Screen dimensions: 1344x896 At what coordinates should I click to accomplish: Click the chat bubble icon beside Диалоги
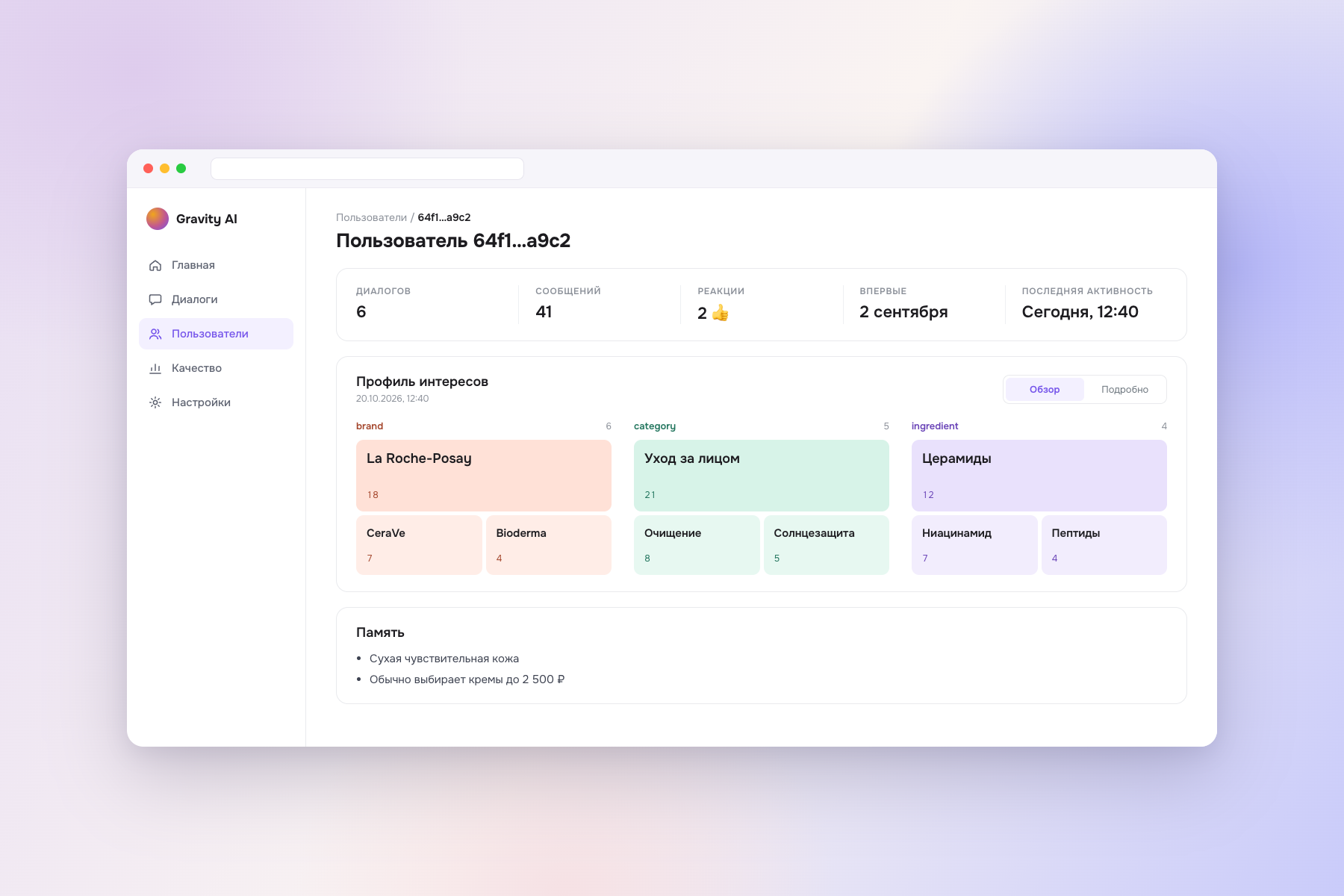155,299
